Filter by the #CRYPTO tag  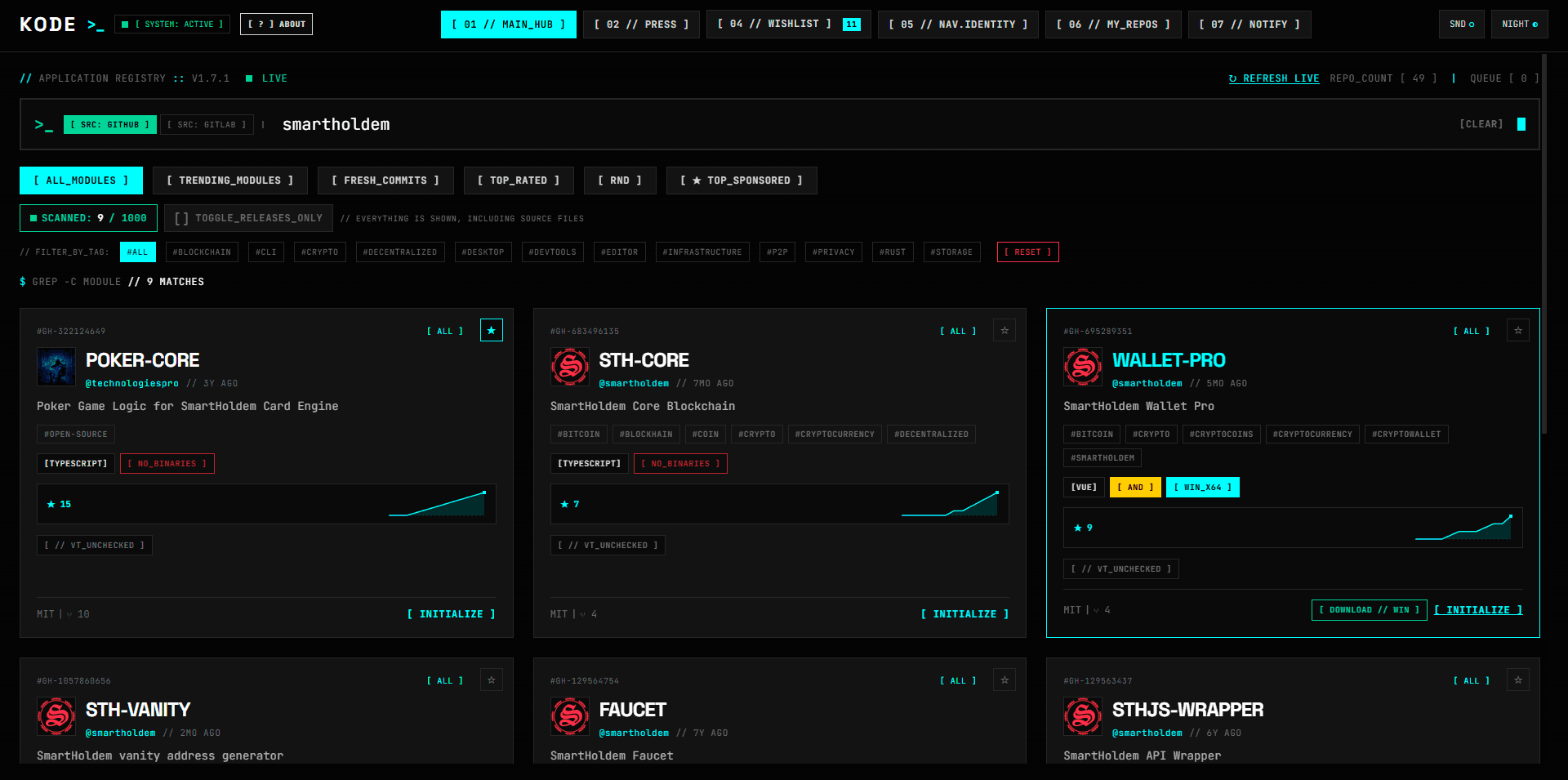(320, 252)
